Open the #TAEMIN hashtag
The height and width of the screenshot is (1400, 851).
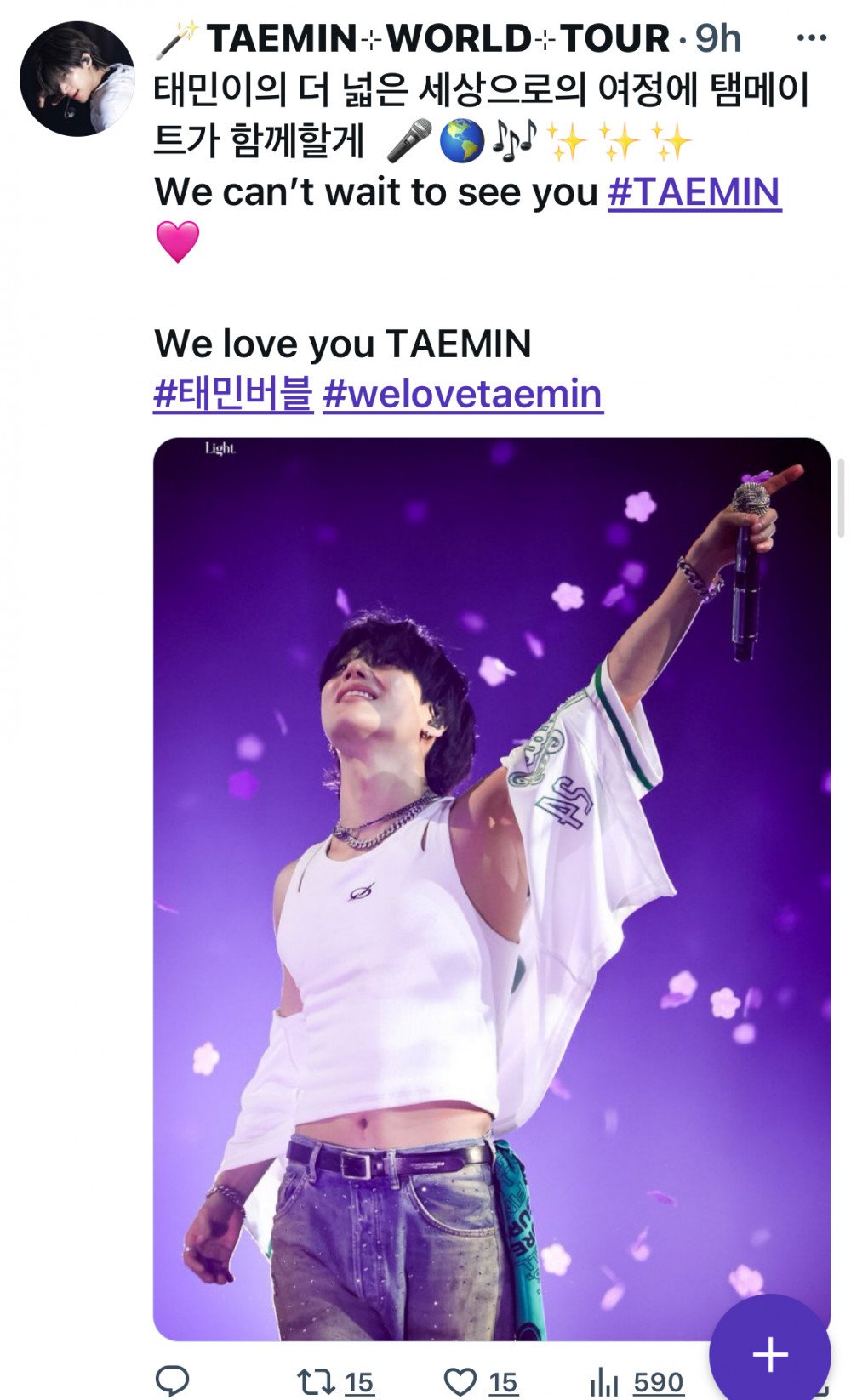click(x=694, y=192)
